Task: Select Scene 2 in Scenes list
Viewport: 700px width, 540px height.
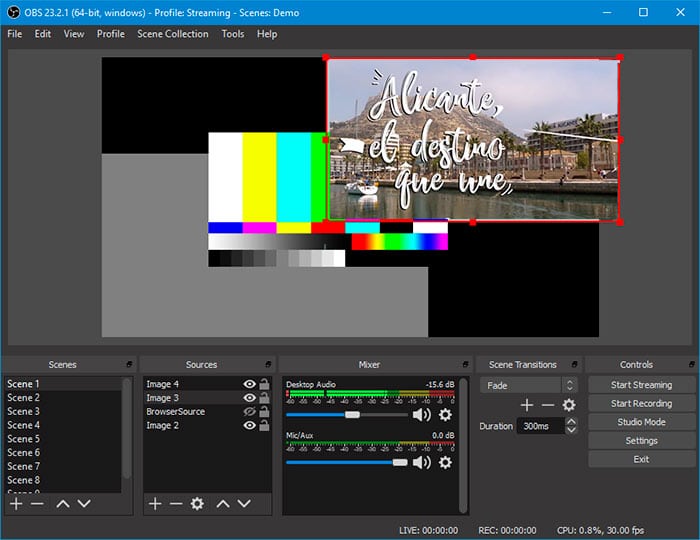Action: coord(63,398)
